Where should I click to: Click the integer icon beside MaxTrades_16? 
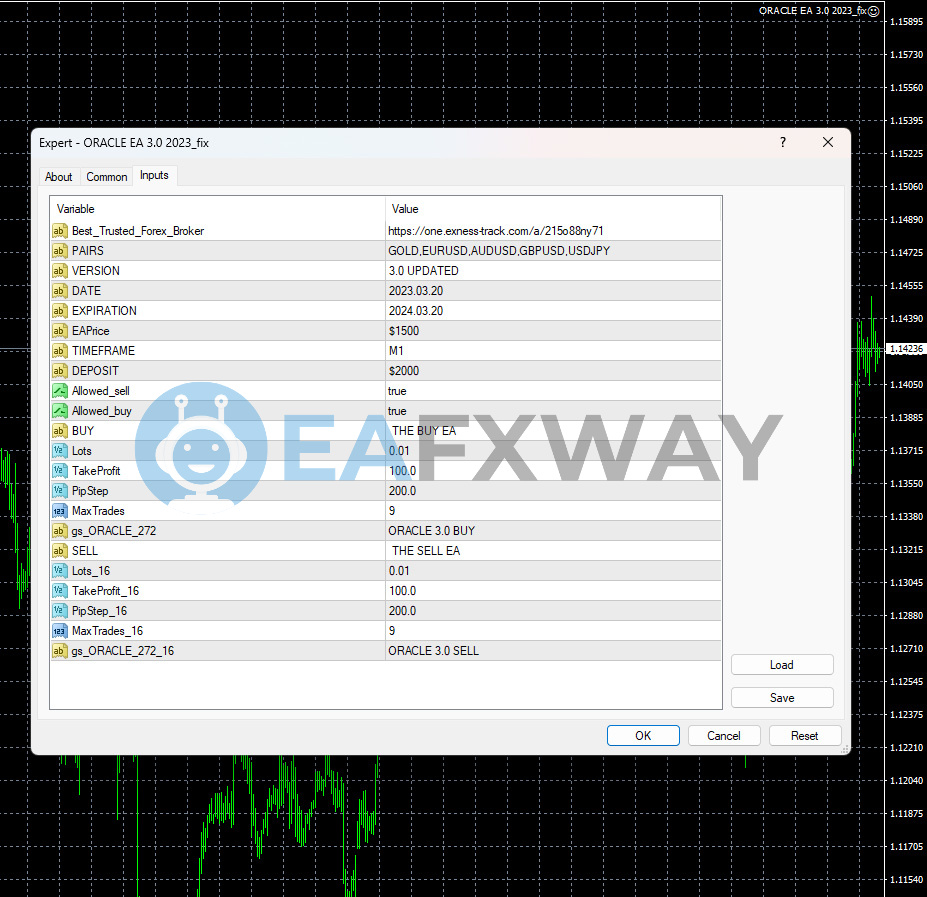pyautogui.click(x=60, y=631)
